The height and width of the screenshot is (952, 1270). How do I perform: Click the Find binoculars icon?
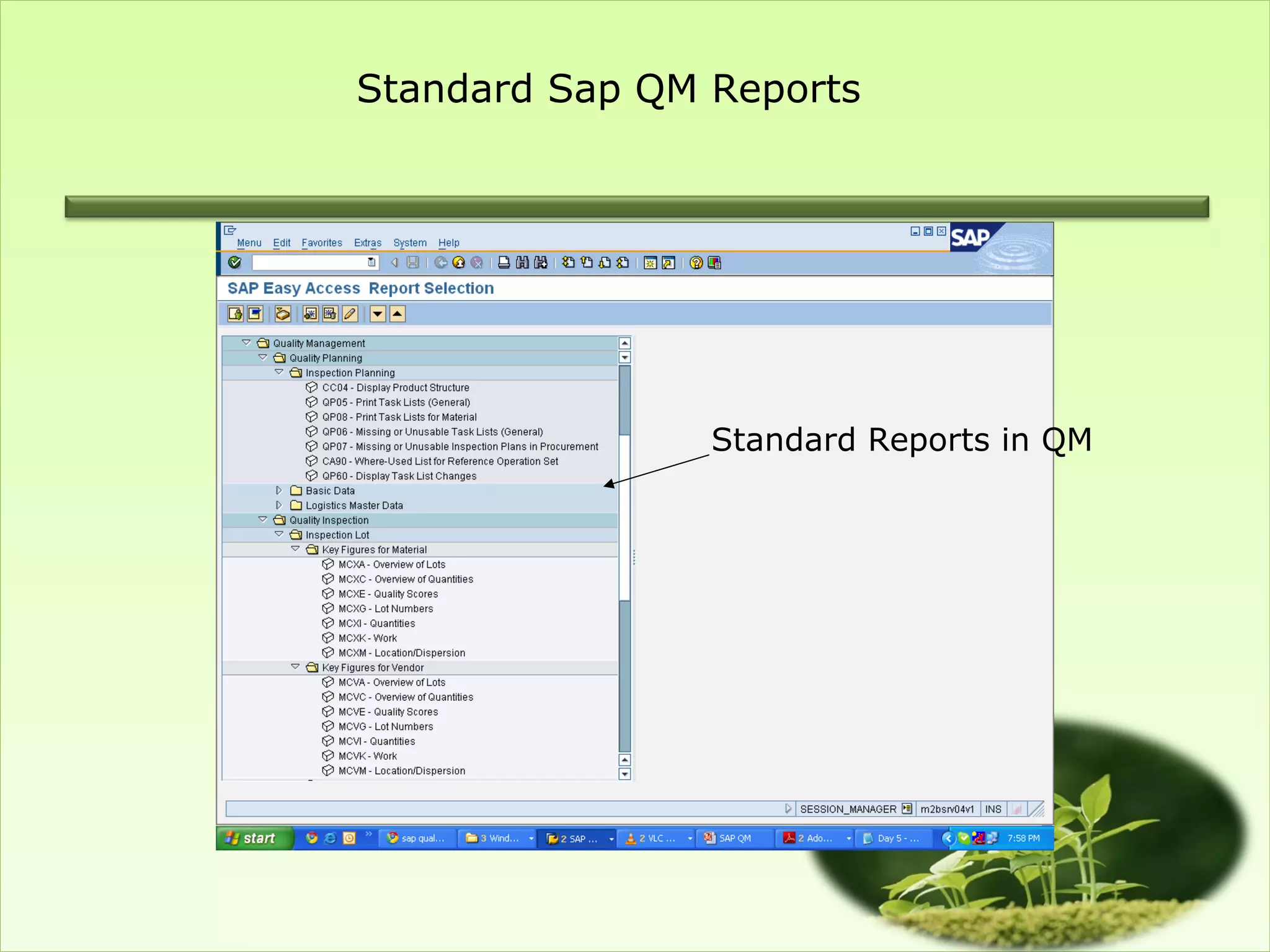click(523, 263)
